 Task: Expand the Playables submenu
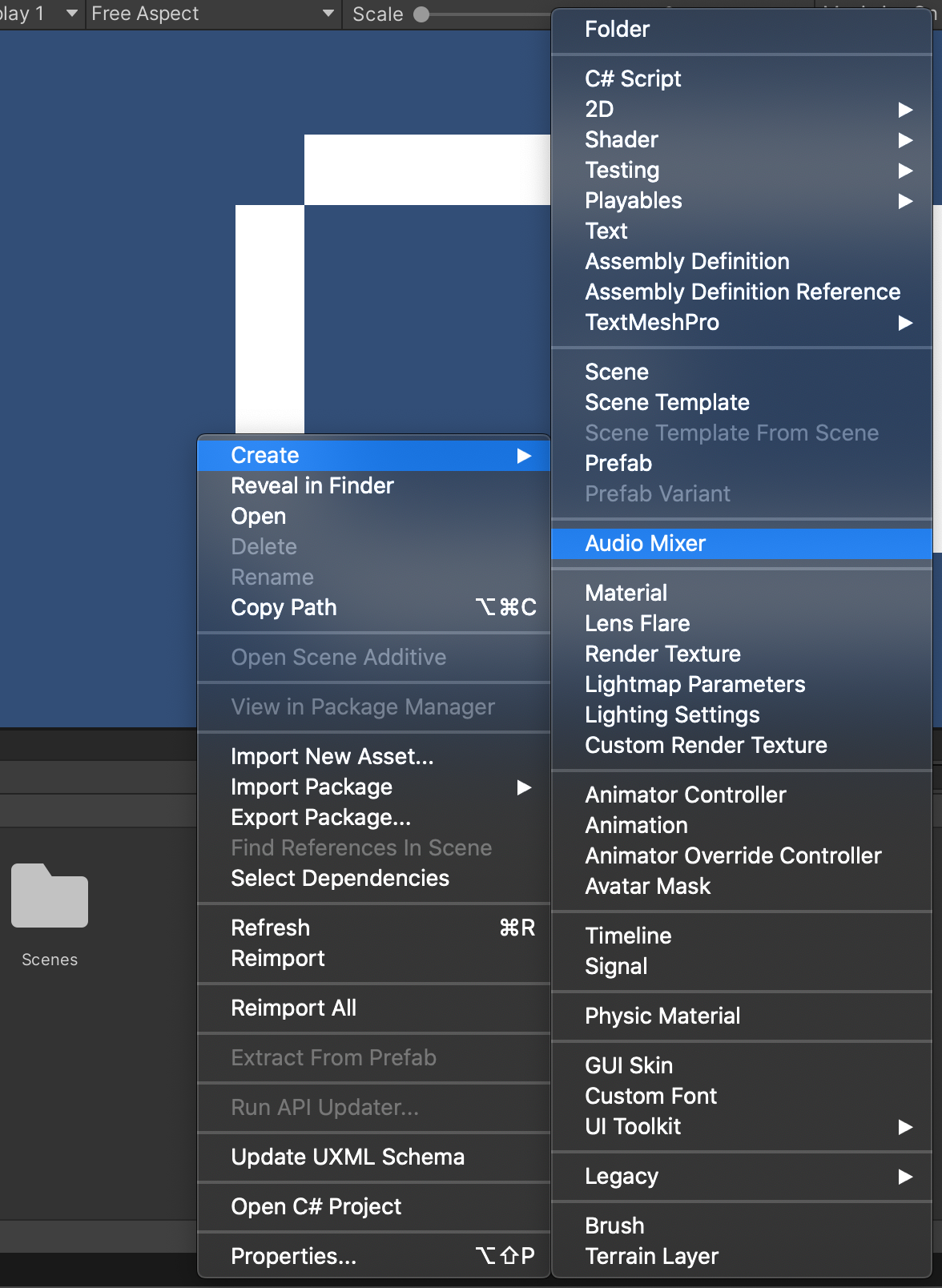742,200
